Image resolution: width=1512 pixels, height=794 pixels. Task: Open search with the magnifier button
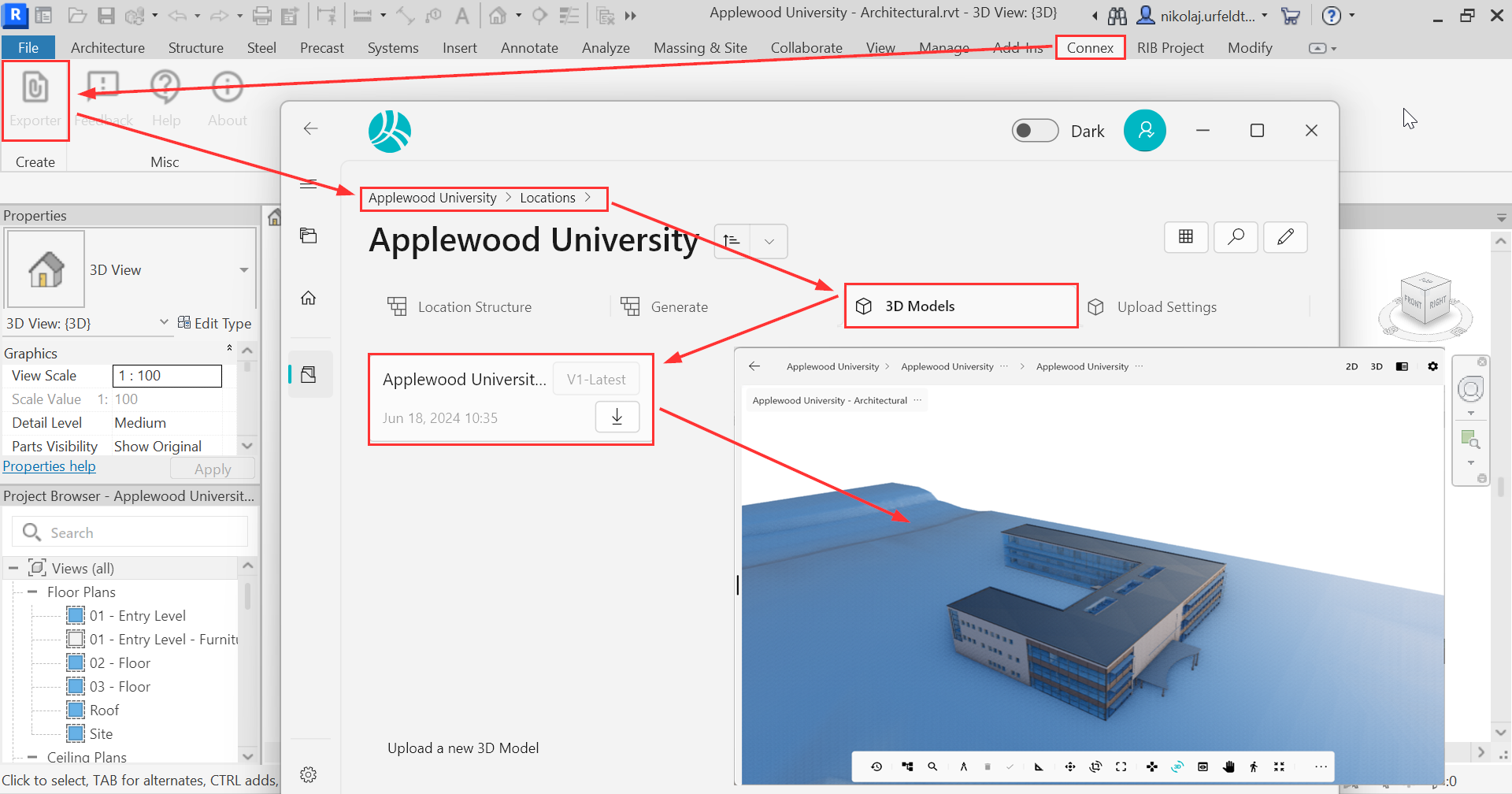coord(1236,237)
